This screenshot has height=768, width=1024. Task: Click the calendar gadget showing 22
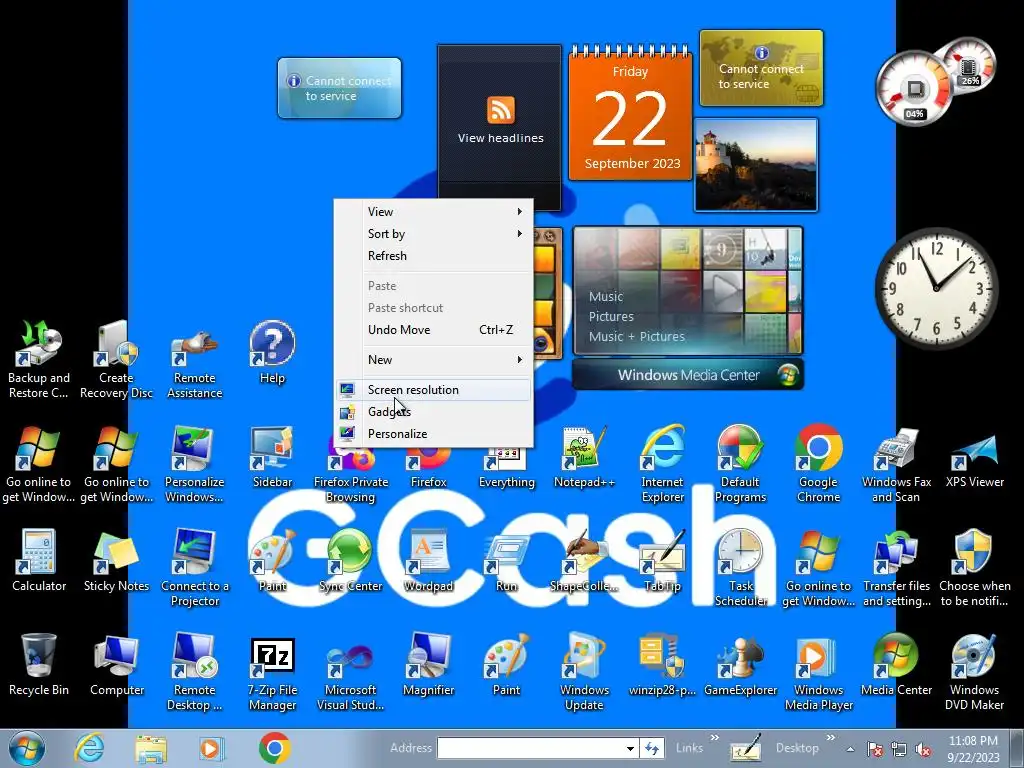pyautogui.click(x=630, y=114)
